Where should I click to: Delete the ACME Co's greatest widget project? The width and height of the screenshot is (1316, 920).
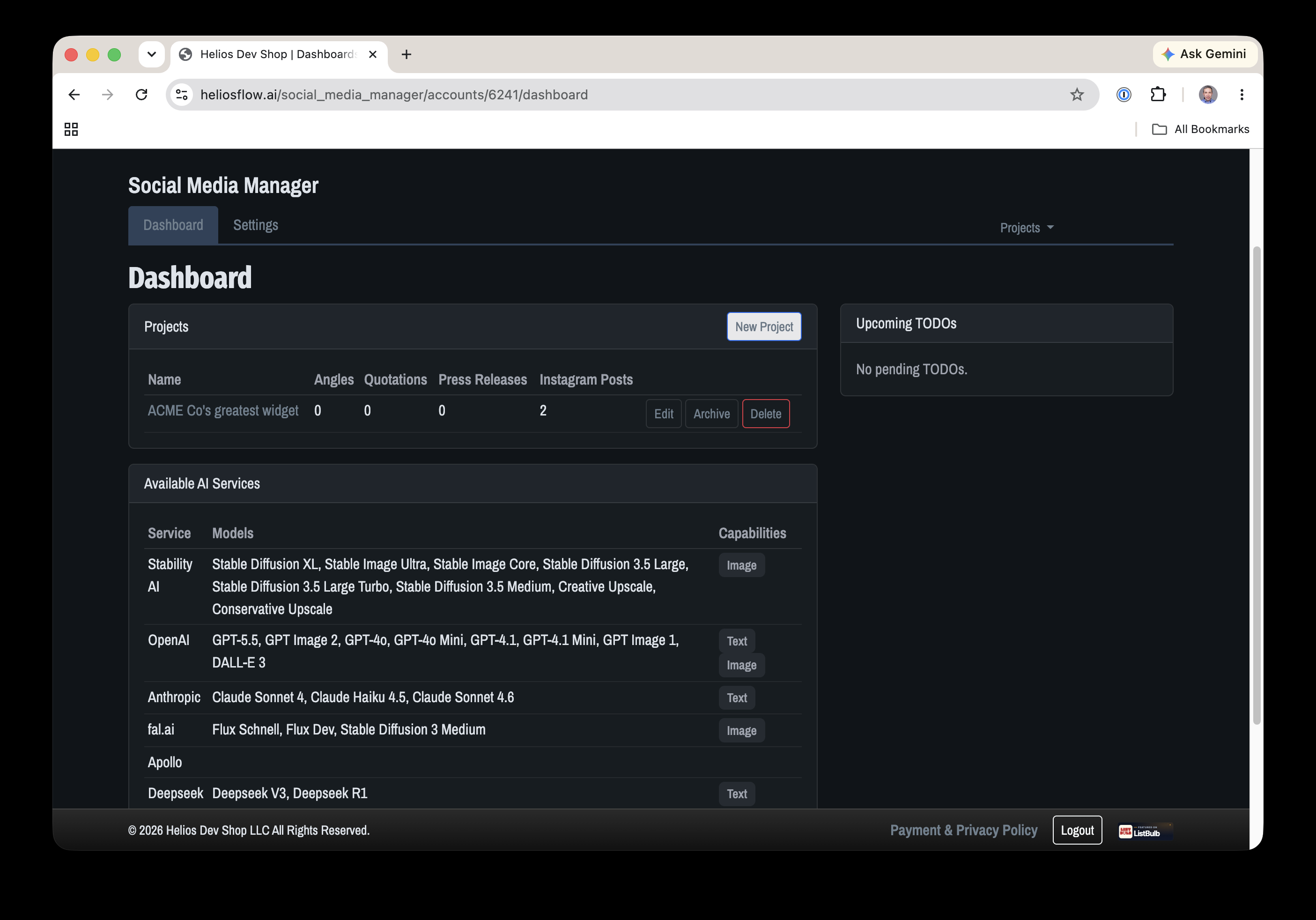(766, 413)
